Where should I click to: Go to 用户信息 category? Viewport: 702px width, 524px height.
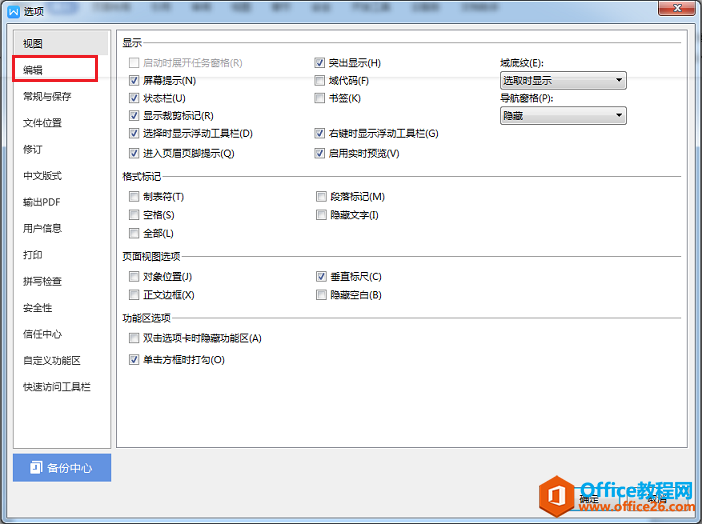[43, 228]
